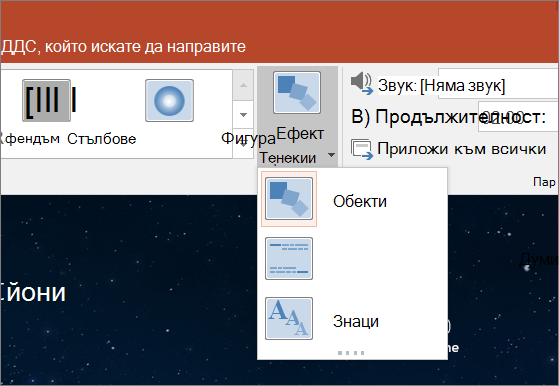Click the Стълбове label text
The width and height of the screenshot is (559, 386).
click(102, 139)
